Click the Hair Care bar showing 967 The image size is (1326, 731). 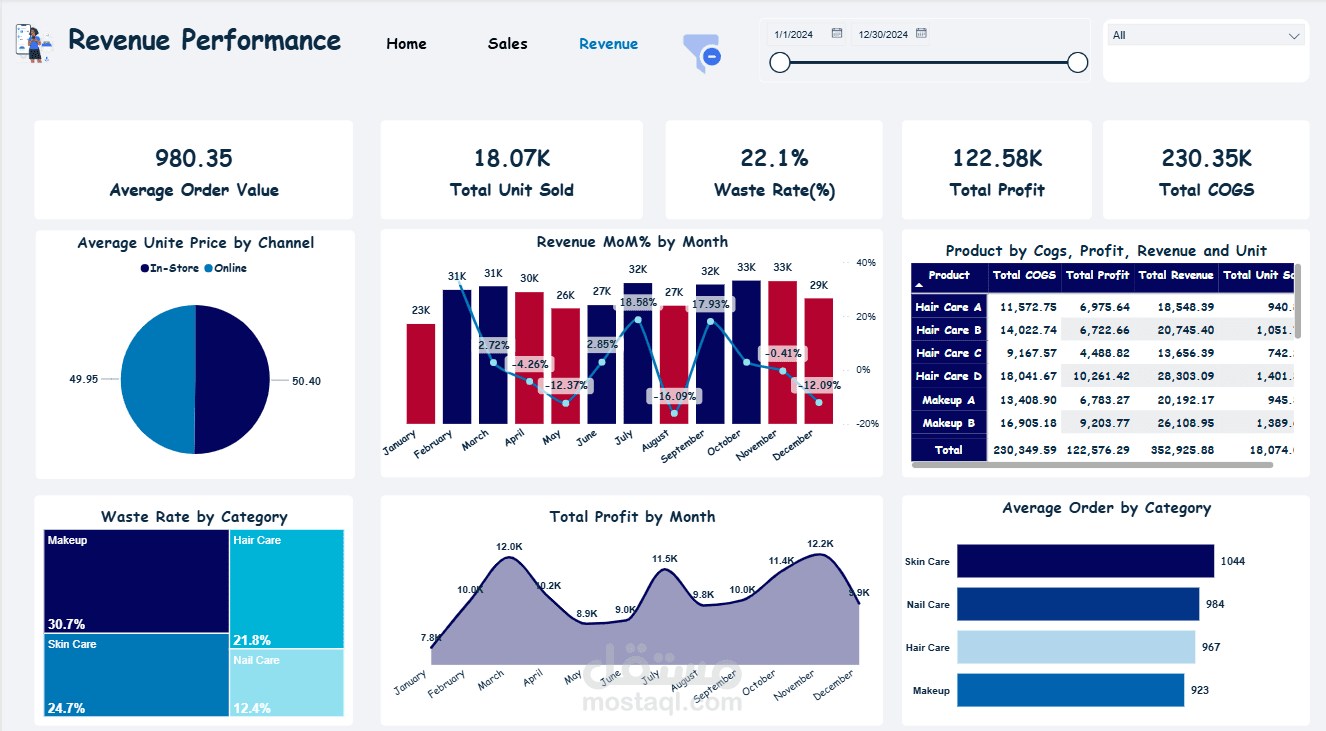(x=1076, y=647)
